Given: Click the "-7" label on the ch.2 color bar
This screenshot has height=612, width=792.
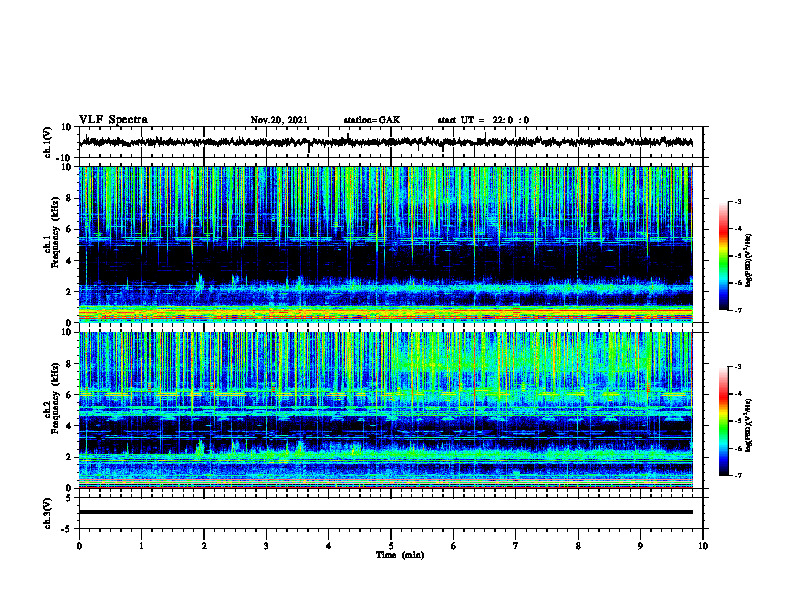Looking at the screenshot, I should point(738,476).
